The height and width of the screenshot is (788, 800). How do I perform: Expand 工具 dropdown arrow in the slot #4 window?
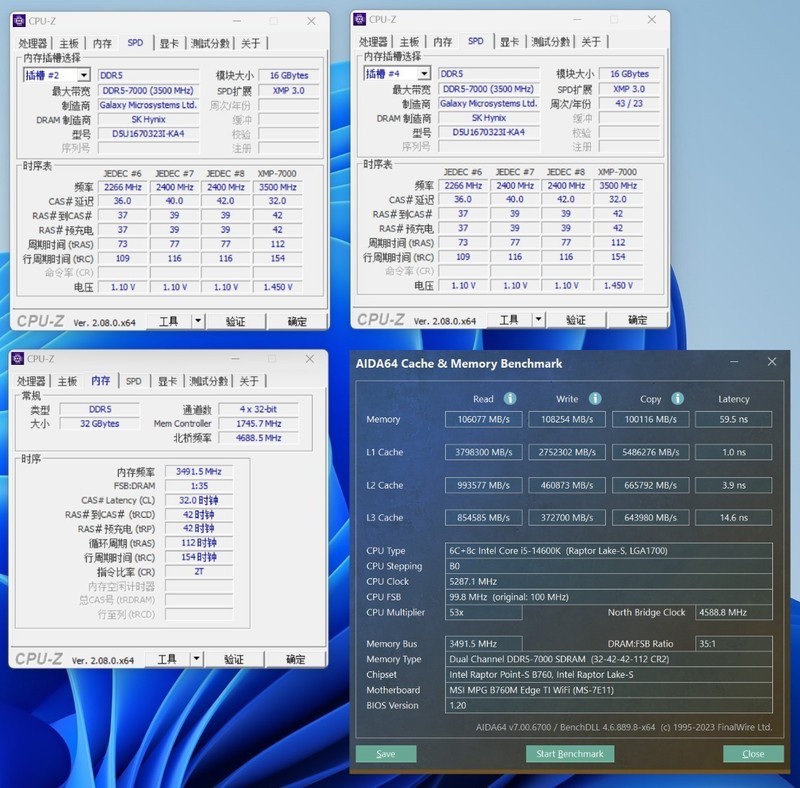pyautogui.click(x=538, y=320)
